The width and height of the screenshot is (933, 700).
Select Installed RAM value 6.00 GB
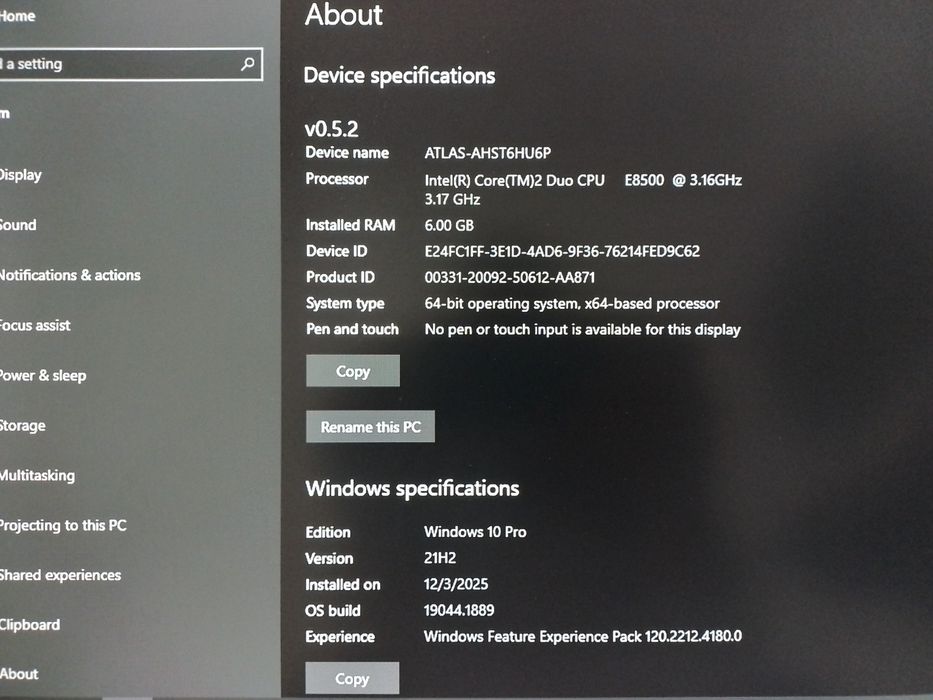(449, 225)
